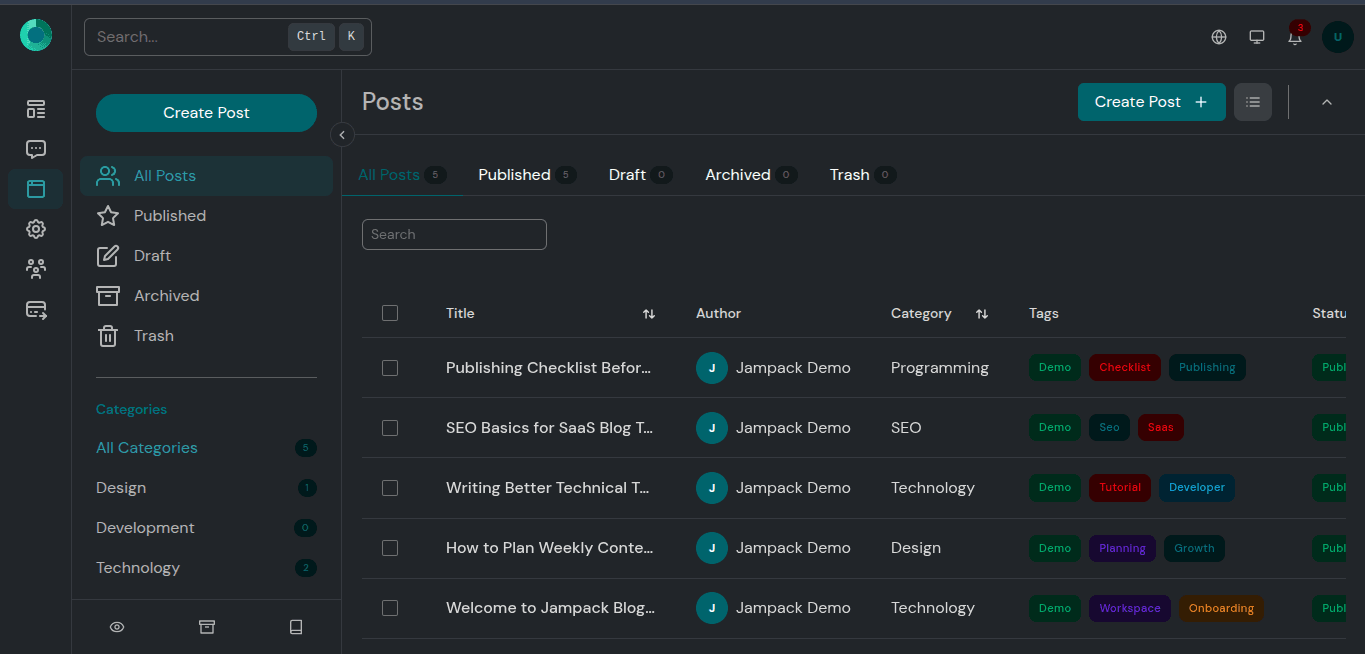
Task: Click author avatar on SEO Basics row
Action: pos(712,428)
